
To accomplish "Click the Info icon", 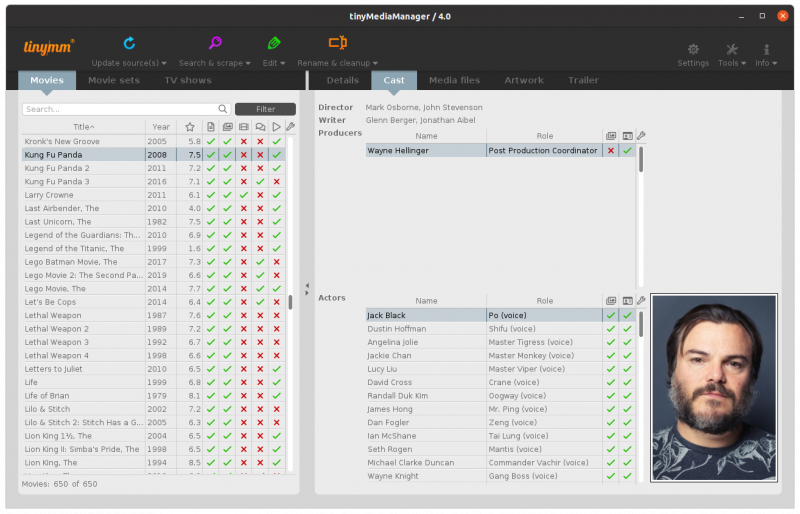I will click(x=766, y=50).
